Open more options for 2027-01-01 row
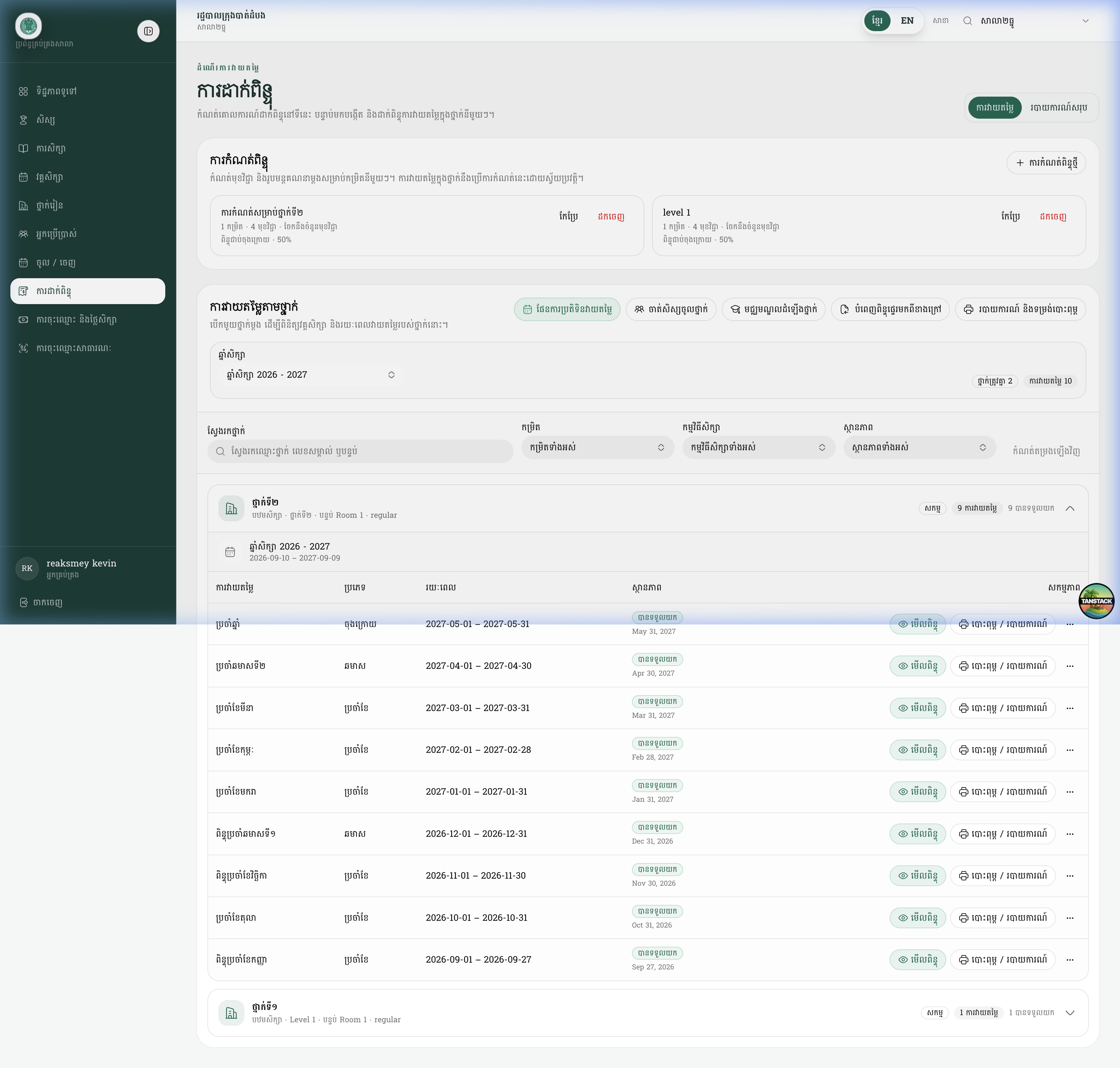The image size is (1120, 1068). 1070,791
